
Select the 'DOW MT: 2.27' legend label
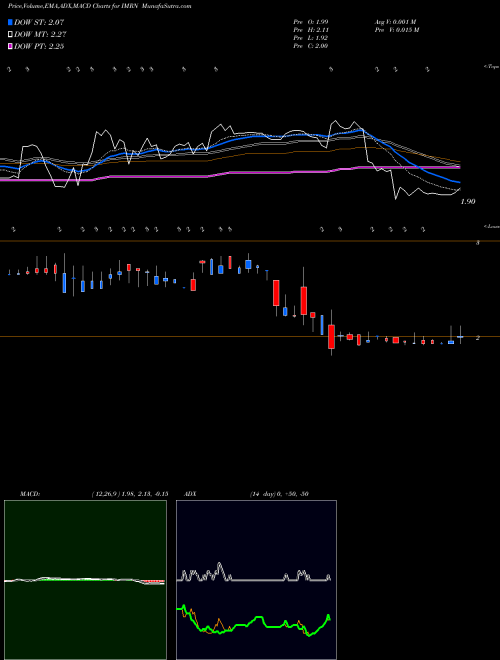tap(40, 34)
